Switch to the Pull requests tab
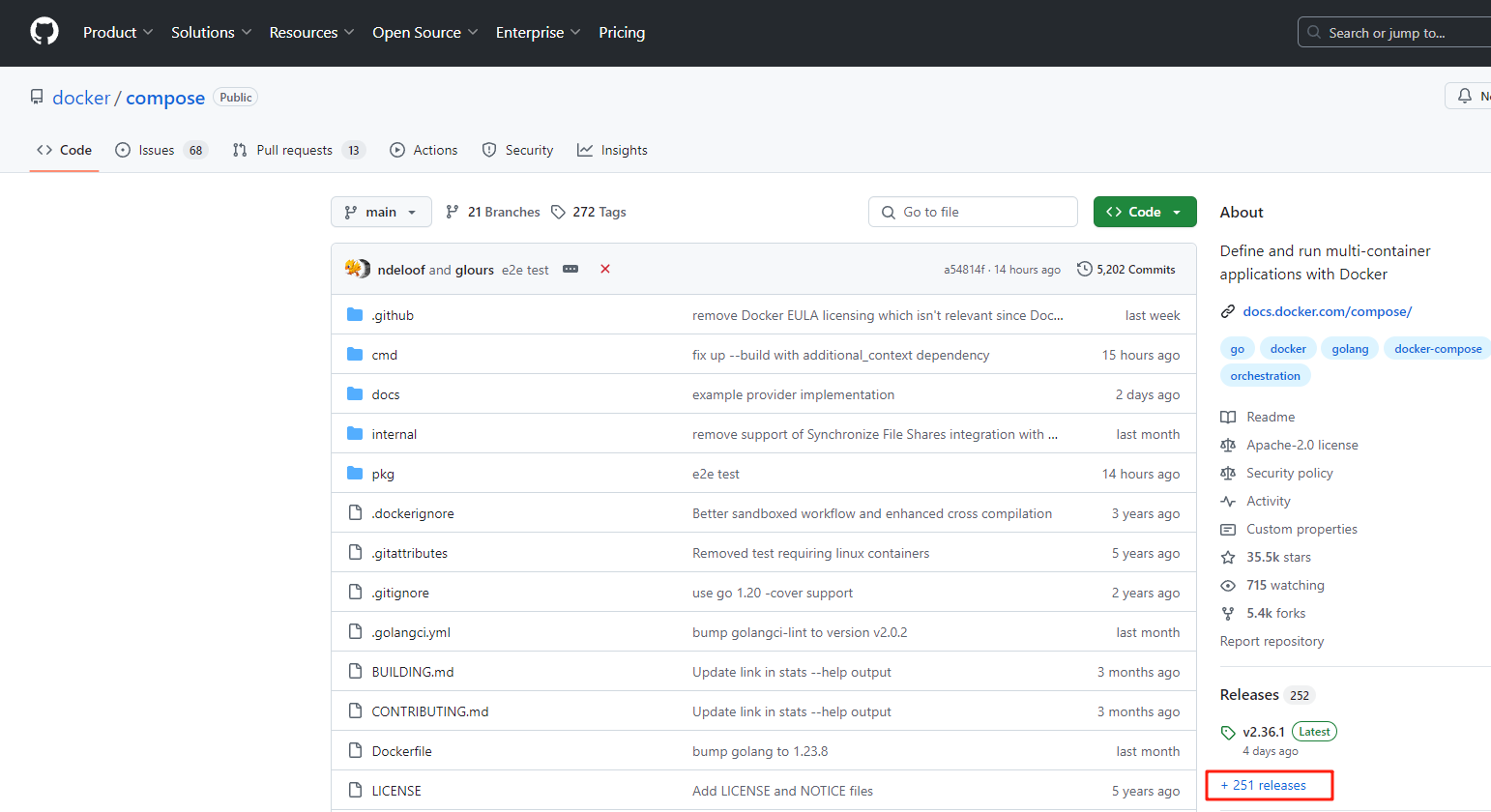The width and height of the screenshot is (1491, 812). point(299,150)
